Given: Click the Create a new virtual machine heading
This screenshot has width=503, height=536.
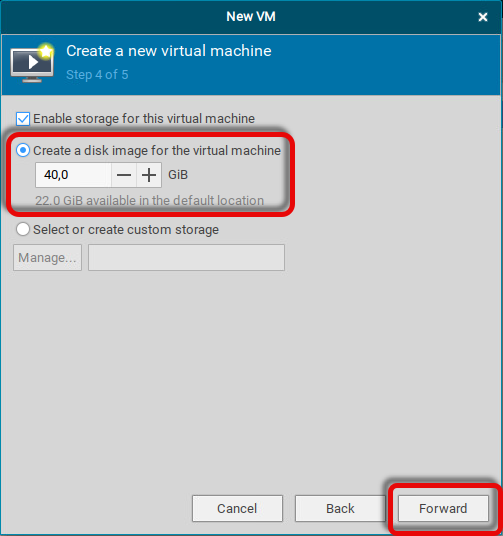Looking at the screenshot, I should click(x=169, y=51).
